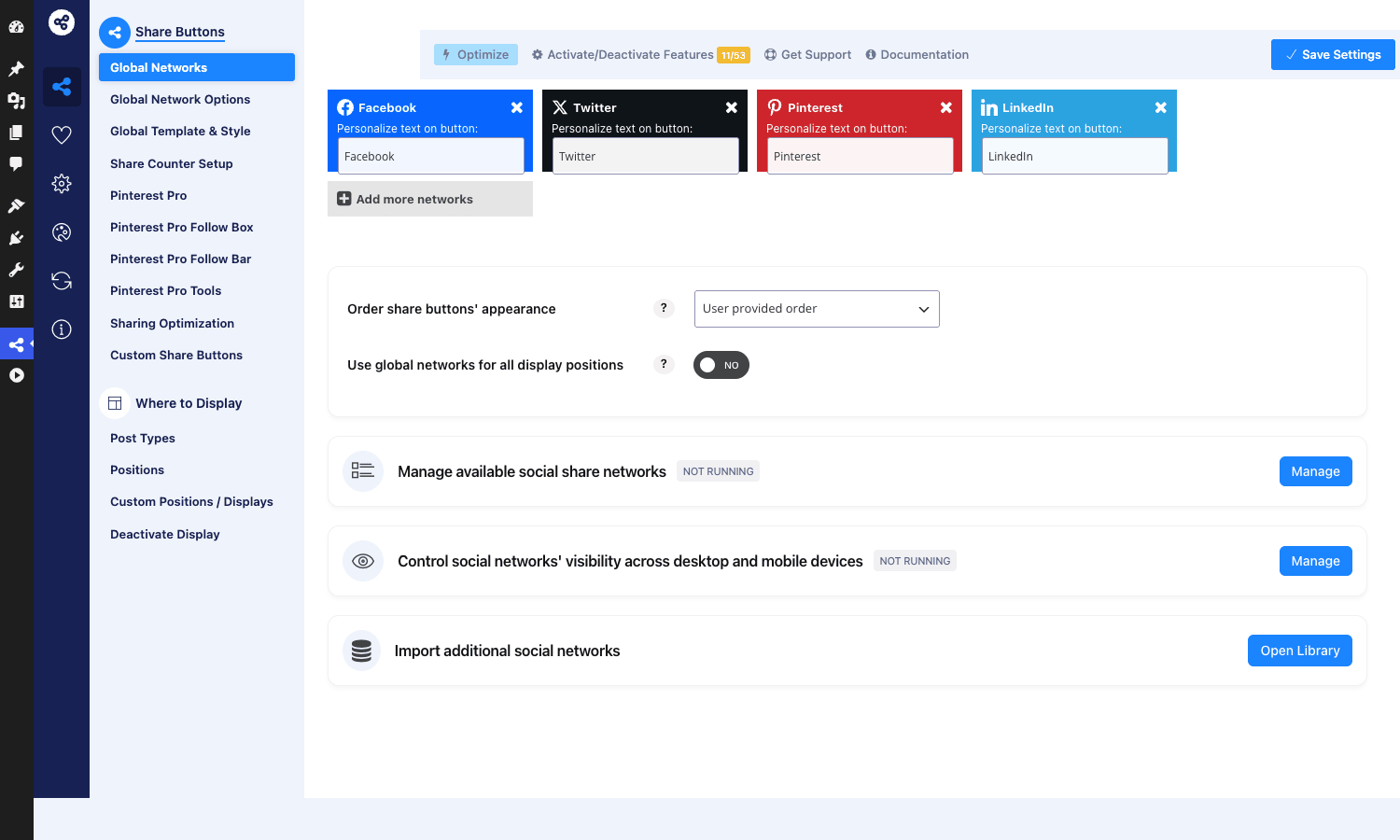Open the Appearance paintbrush icon
This screenshot has width=1400, height=840.
pos(16,206)
